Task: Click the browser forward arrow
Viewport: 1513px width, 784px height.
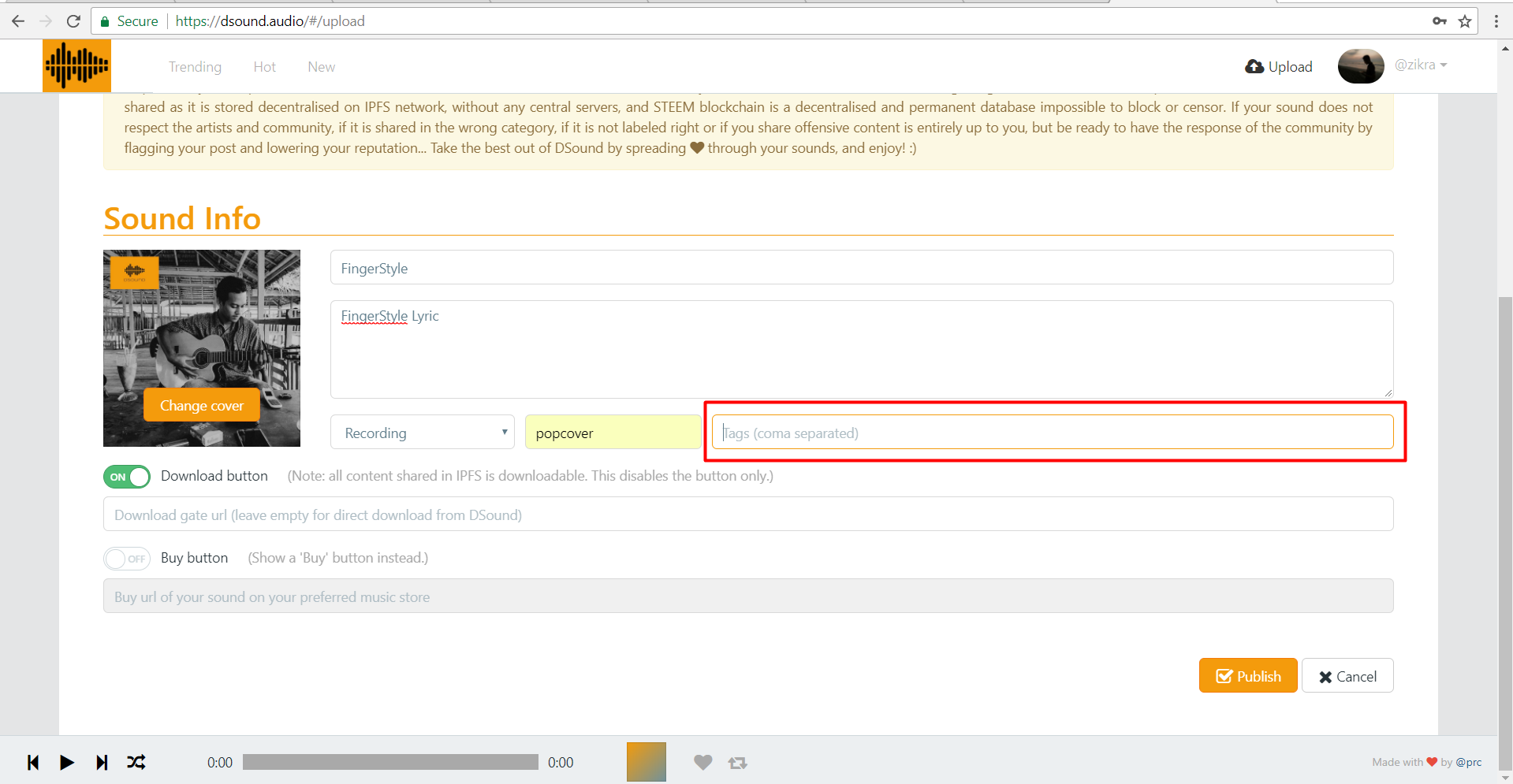Action: pos(46,21)
